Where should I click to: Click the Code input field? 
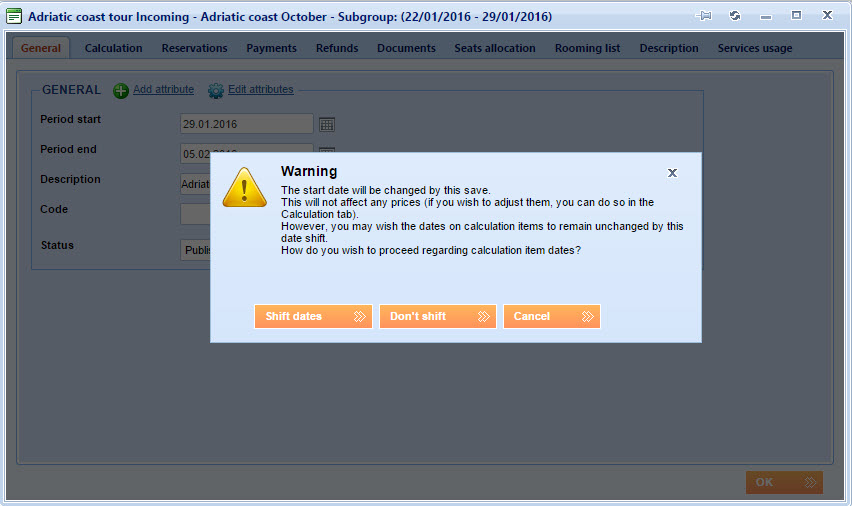tap(195, 214)
